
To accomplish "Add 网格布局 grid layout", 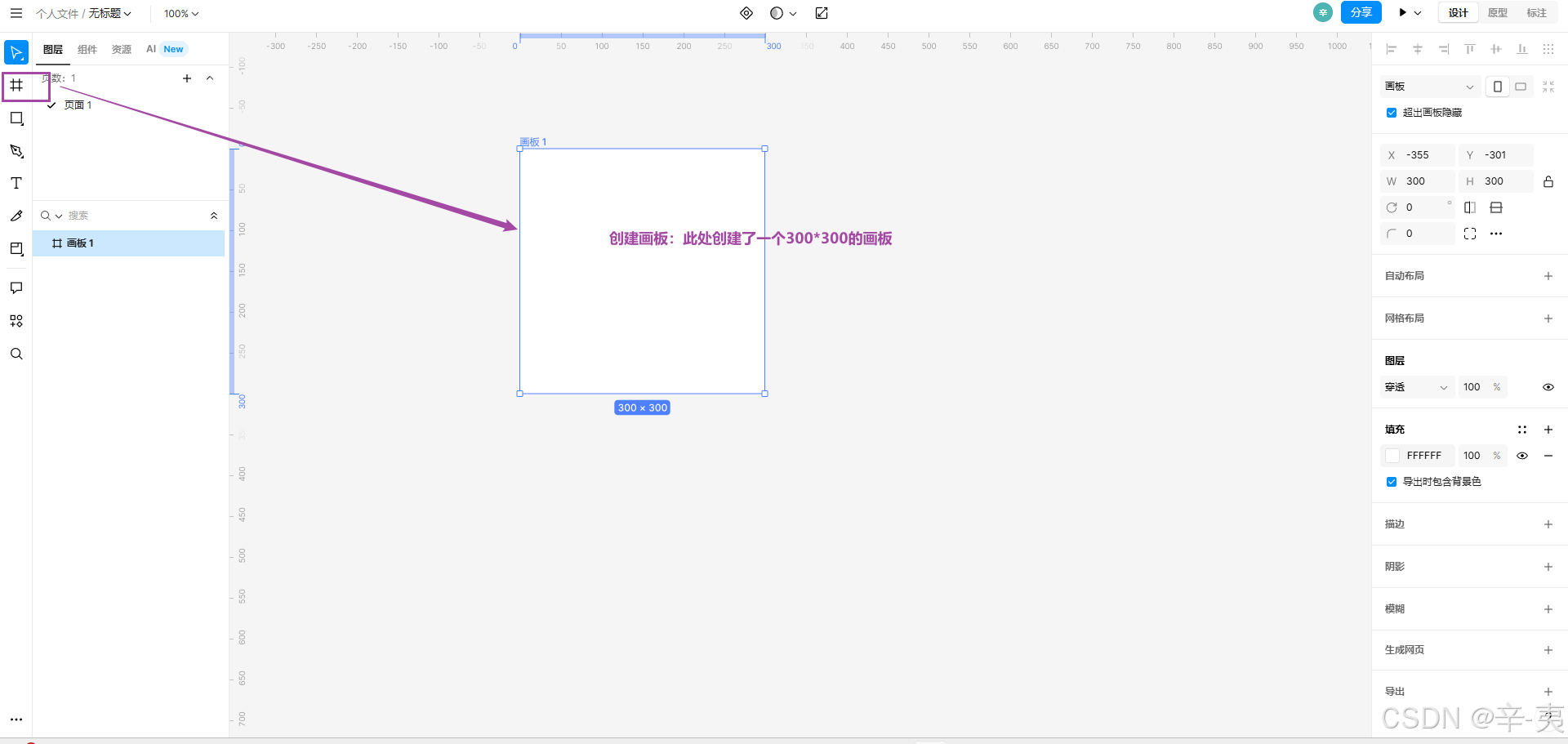I will [1548, 319].
